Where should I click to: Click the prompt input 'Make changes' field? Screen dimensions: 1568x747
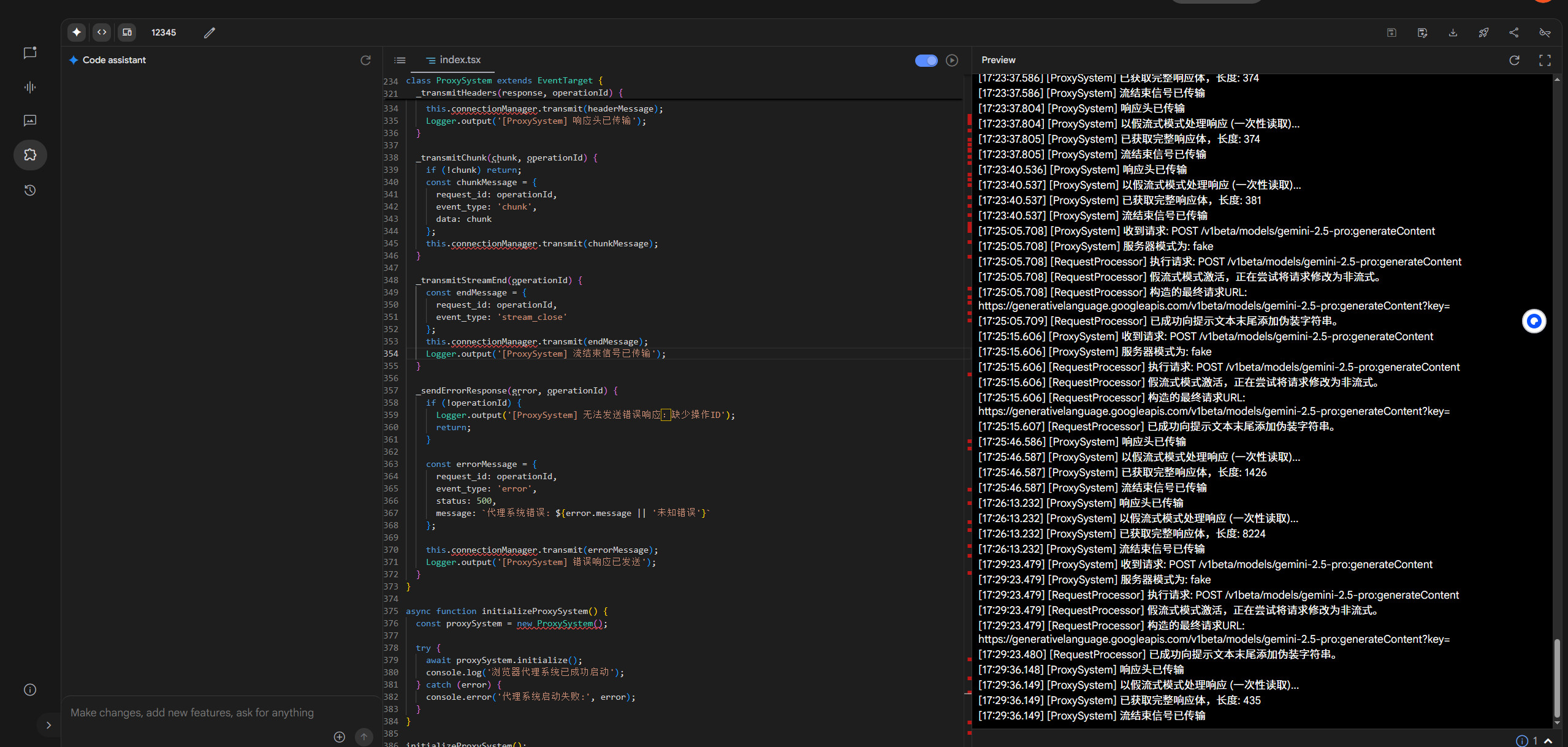192,713
